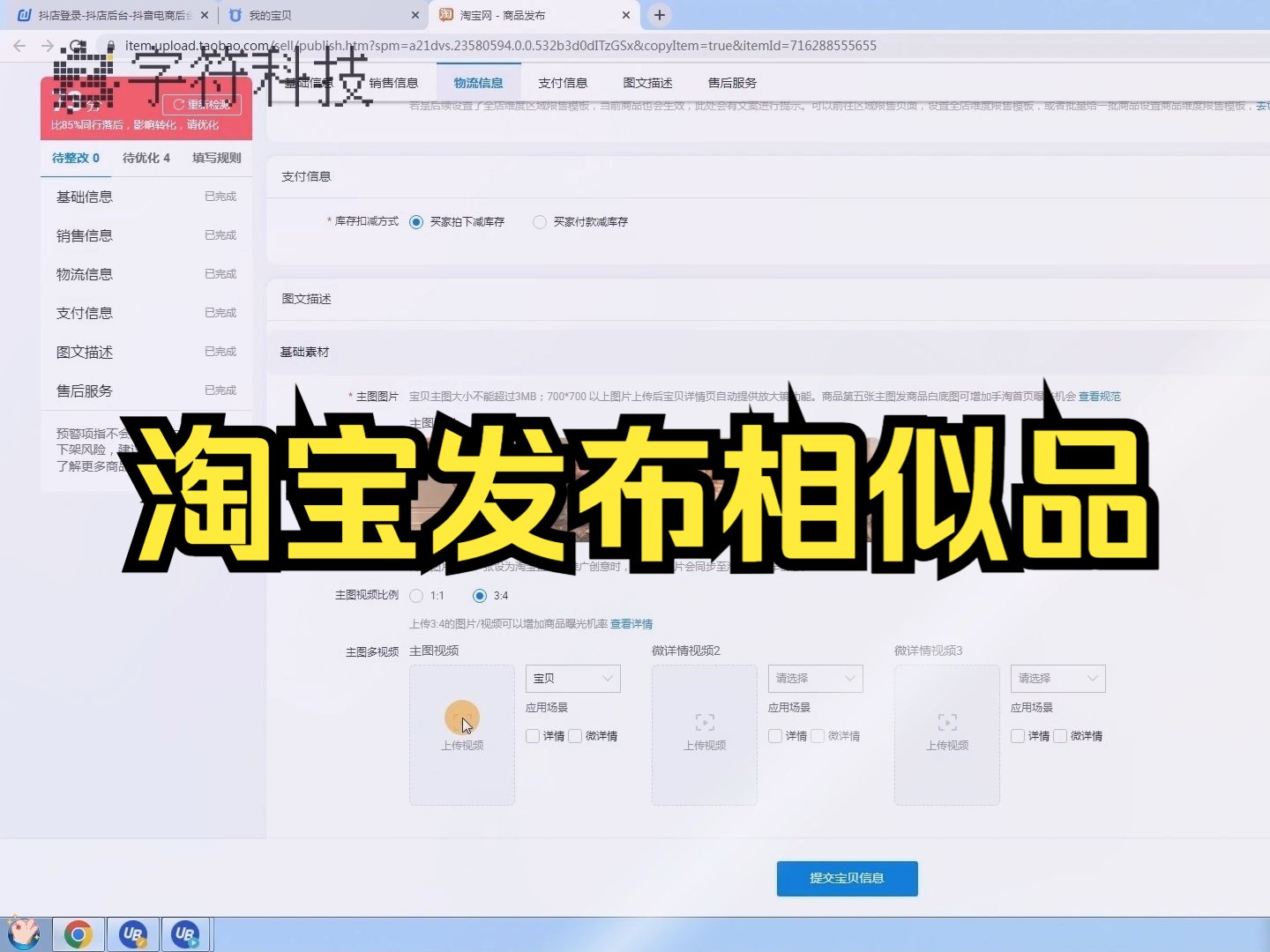Check the 详情 checkbox under 微详情视频2

pos(775,736)
